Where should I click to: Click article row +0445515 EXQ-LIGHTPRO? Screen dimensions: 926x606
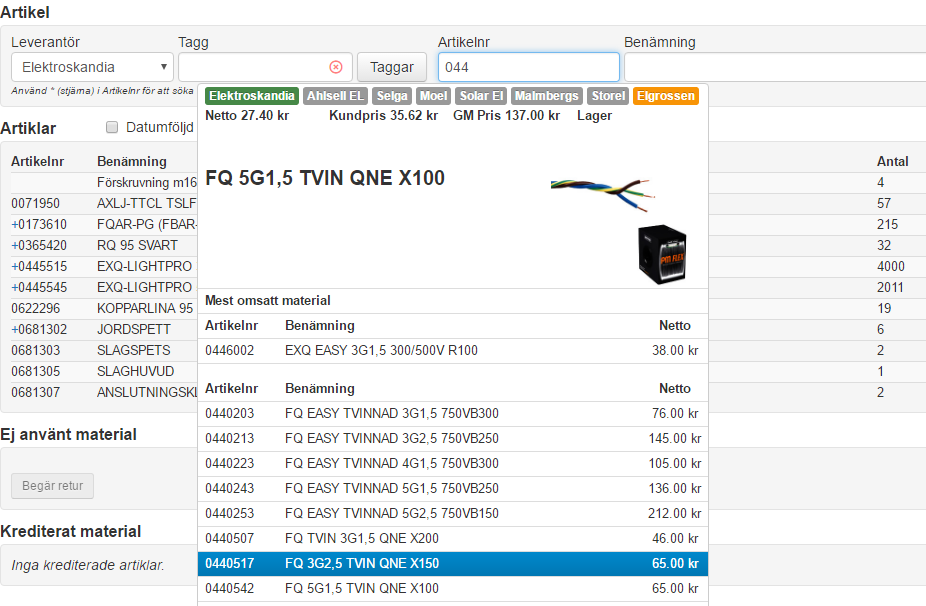pyautogui.click(x=104, y=266)
